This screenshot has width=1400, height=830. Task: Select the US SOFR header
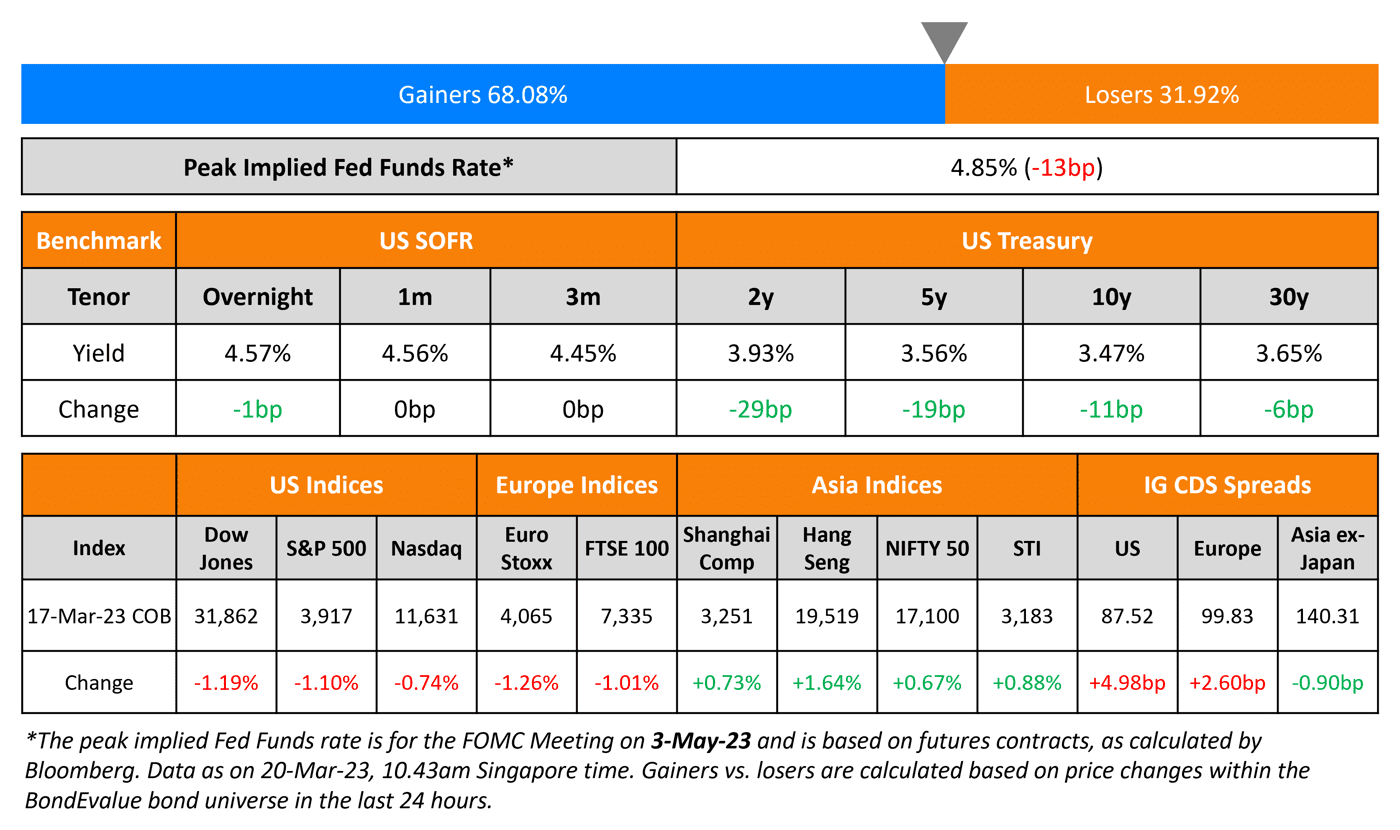click(426, 241)
